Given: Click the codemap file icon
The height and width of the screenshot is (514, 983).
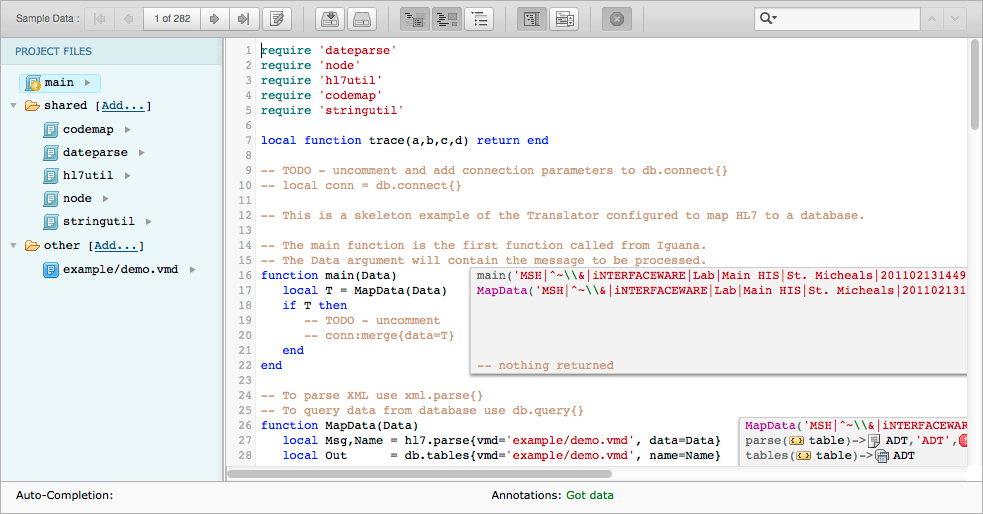Looking at the screenshot, I should (x=51, y=130).
